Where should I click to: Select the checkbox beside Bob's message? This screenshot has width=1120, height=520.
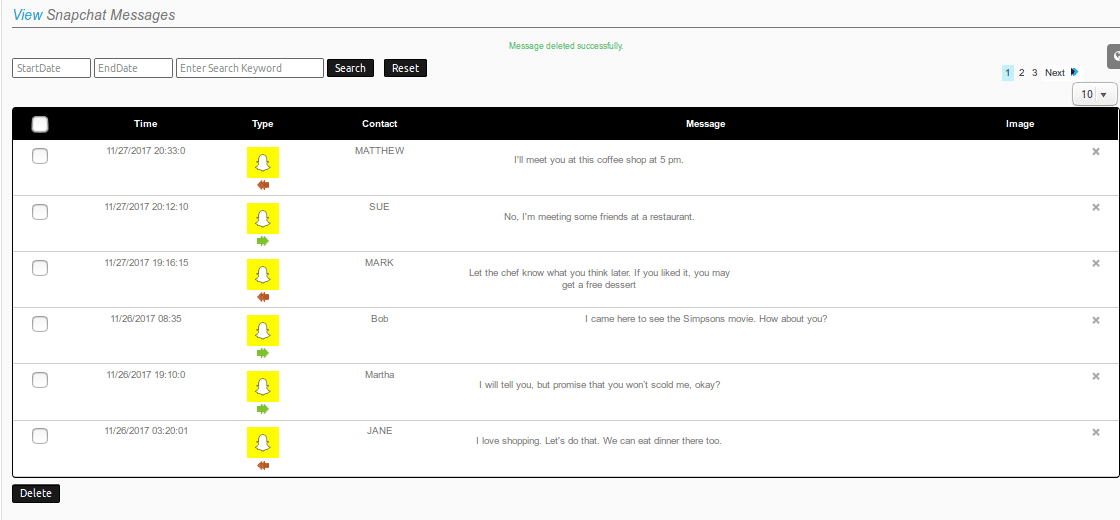point(40,324)
